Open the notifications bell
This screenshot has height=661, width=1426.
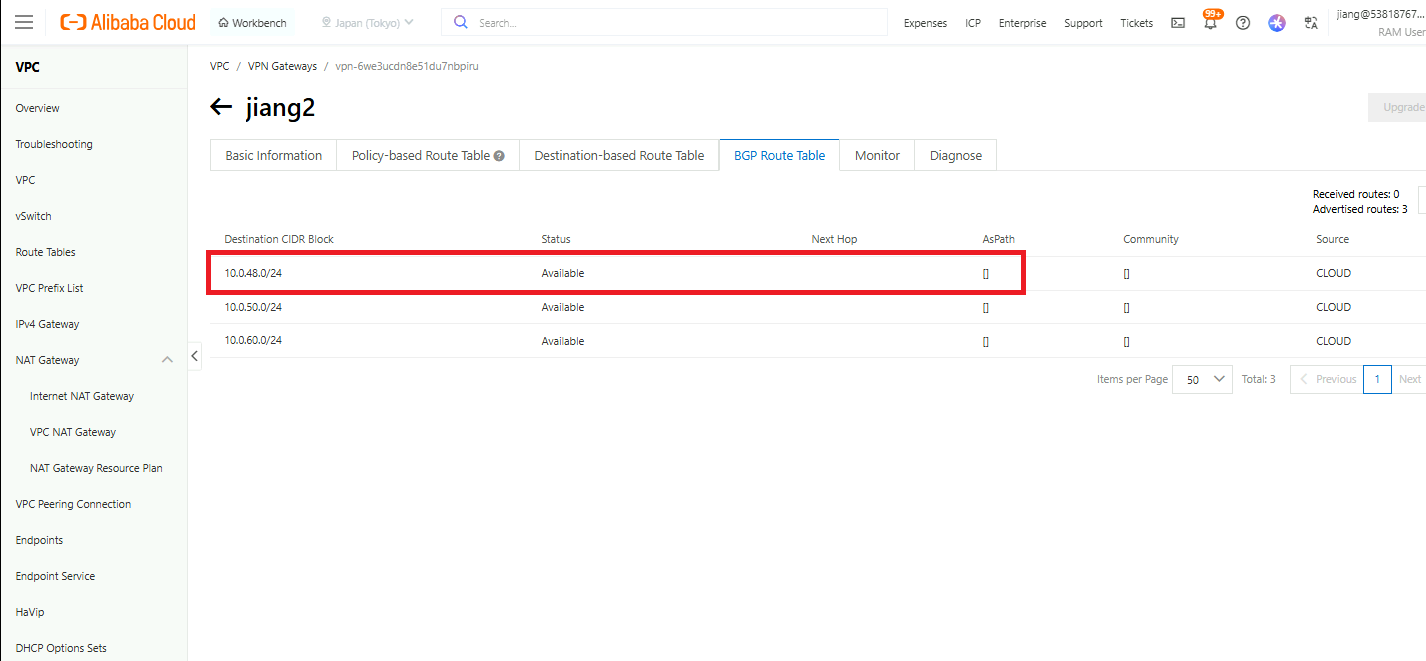[x=1210, y=23]
